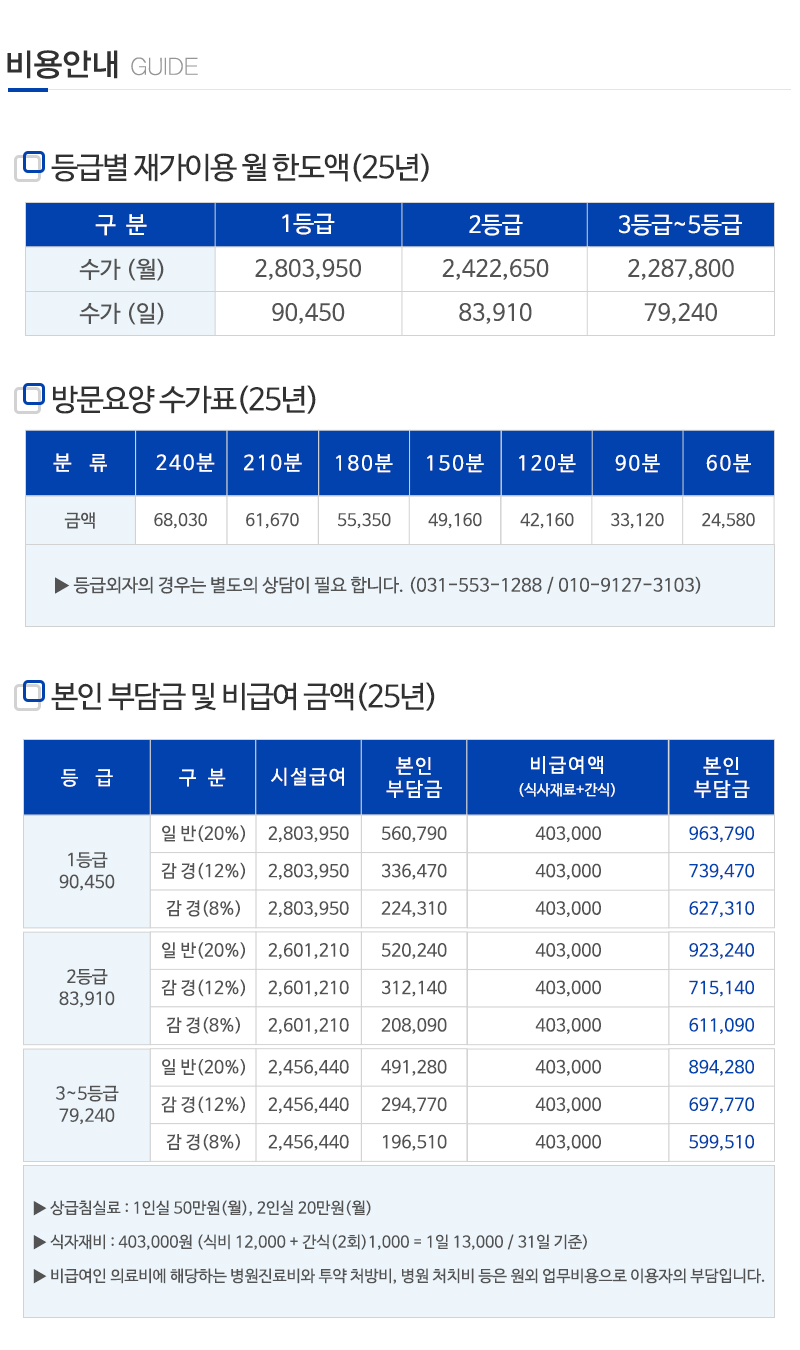Click the 시설급여 column header

point(308,777)
